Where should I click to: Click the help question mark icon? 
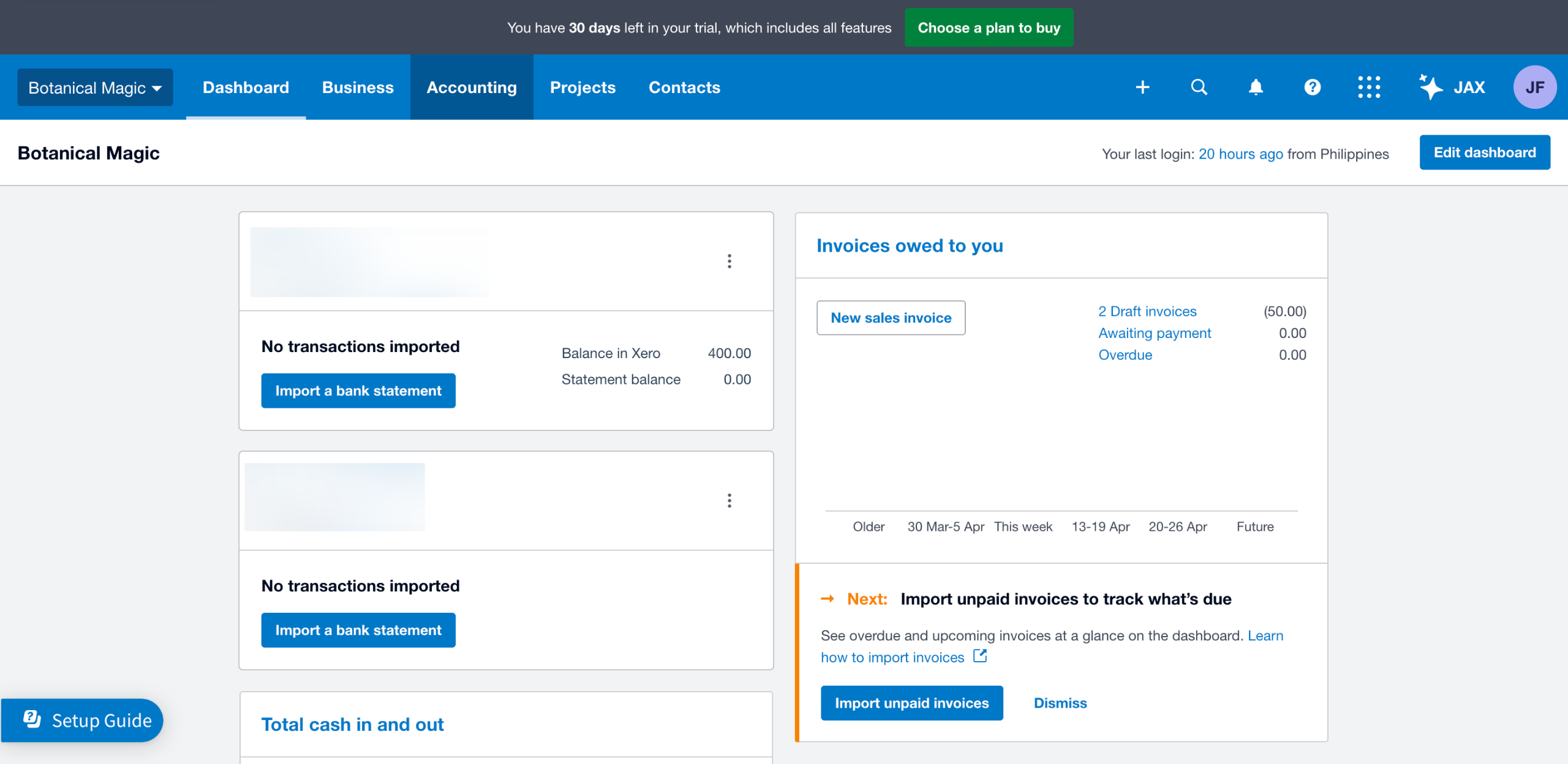coord(1312,88)
